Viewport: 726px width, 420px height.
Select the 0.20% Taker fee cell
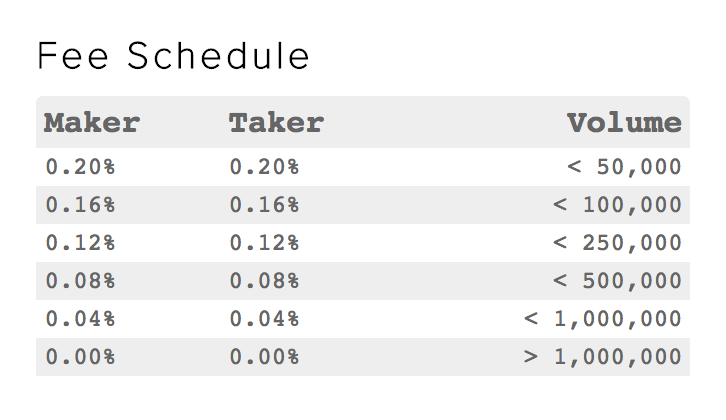(264, 167)
